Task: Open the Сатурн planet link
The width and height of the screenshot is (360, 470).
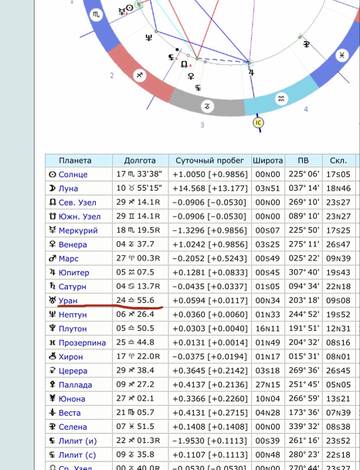Action: (x=72, y=286)
